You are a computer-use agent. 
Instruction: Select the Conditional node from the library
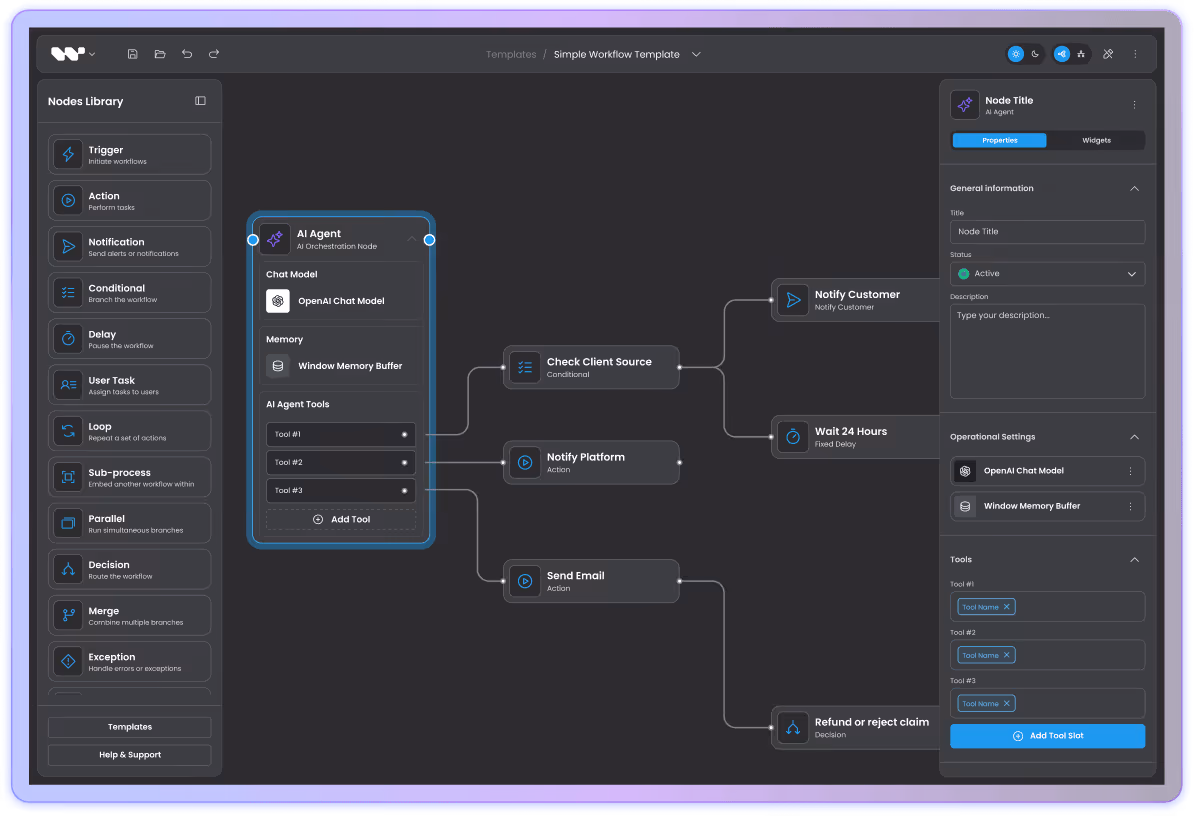pyautogui.click(x=129, y=292)
